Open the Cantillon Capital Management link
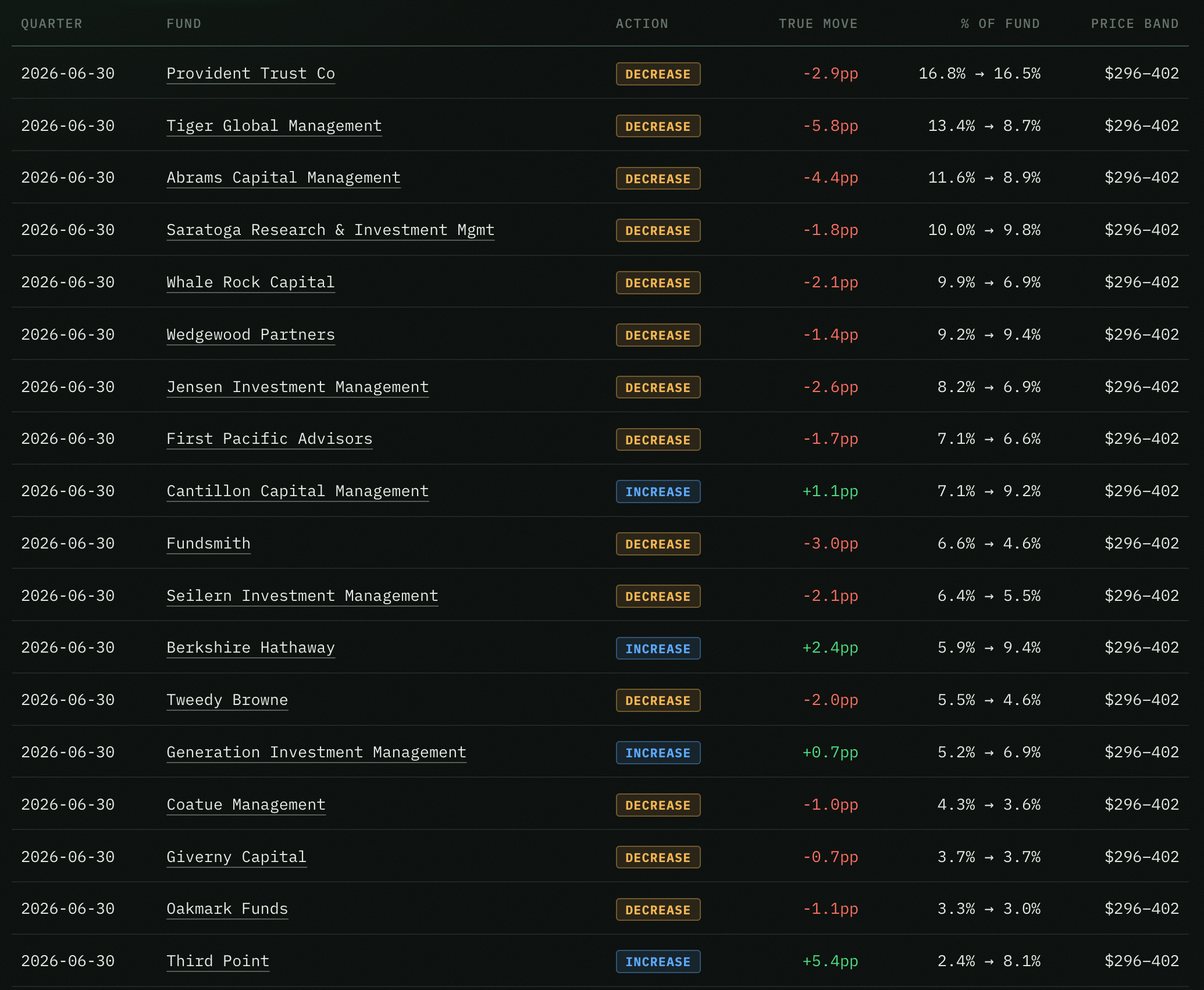 tap(298, 492)
